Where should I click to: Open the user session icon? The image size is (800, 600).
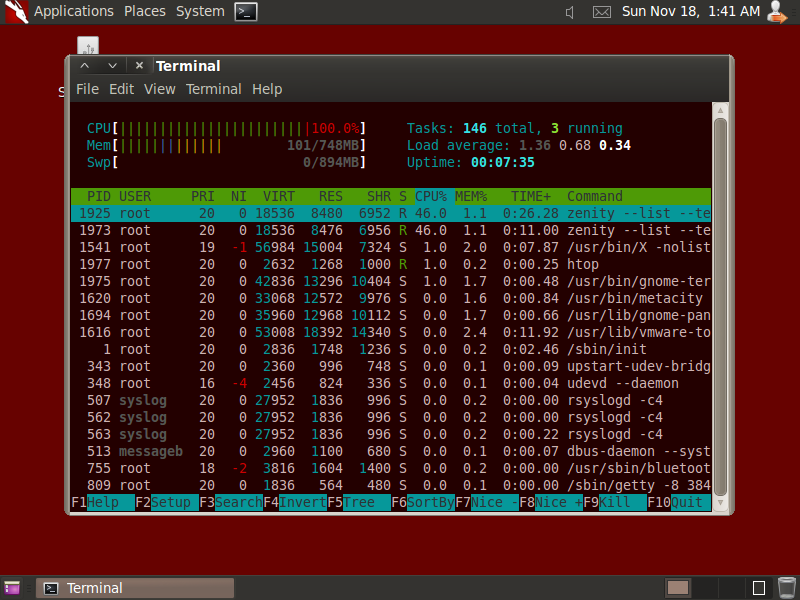[x=777, y=12]
